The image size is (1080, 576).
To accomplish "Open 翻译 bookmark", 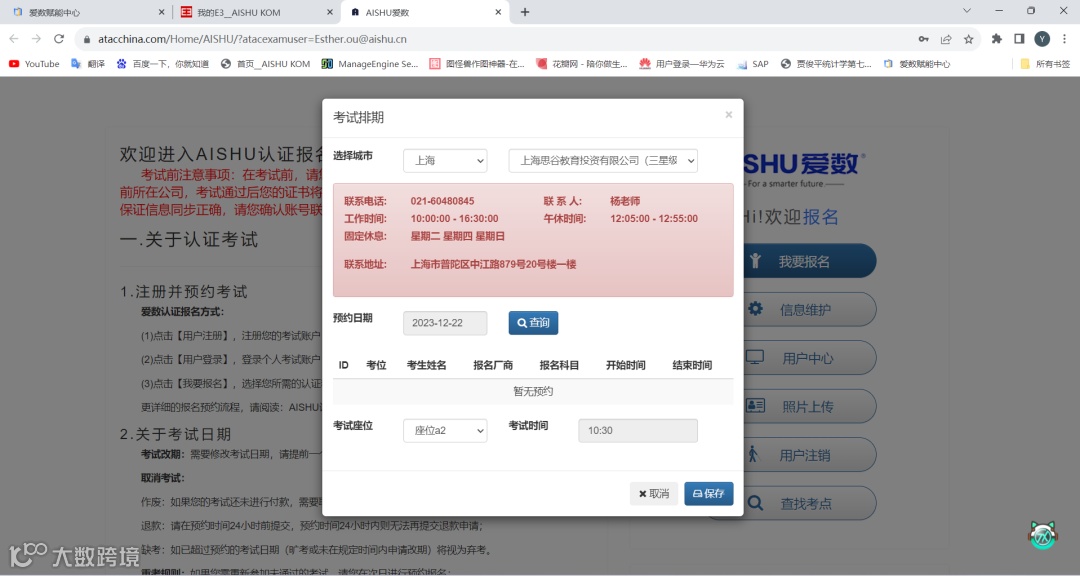I will (88, 64).
